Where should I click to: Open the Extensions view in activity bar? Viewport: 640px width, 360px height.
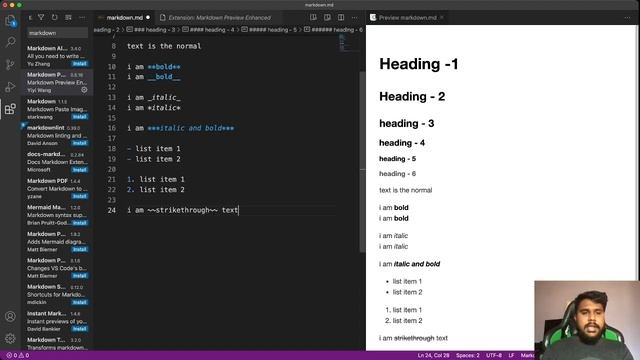coord(10,109)
